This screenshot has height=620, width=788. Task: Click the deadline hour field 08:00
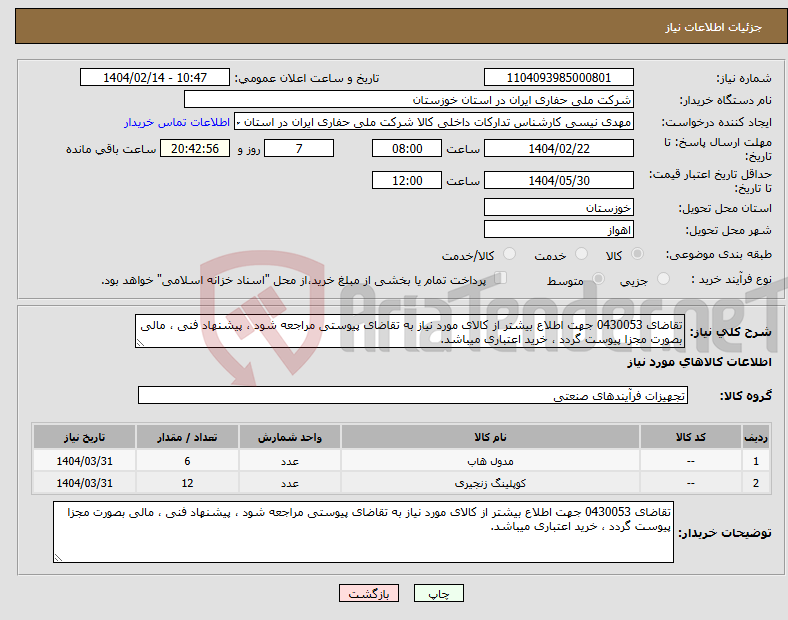point(407,148)
